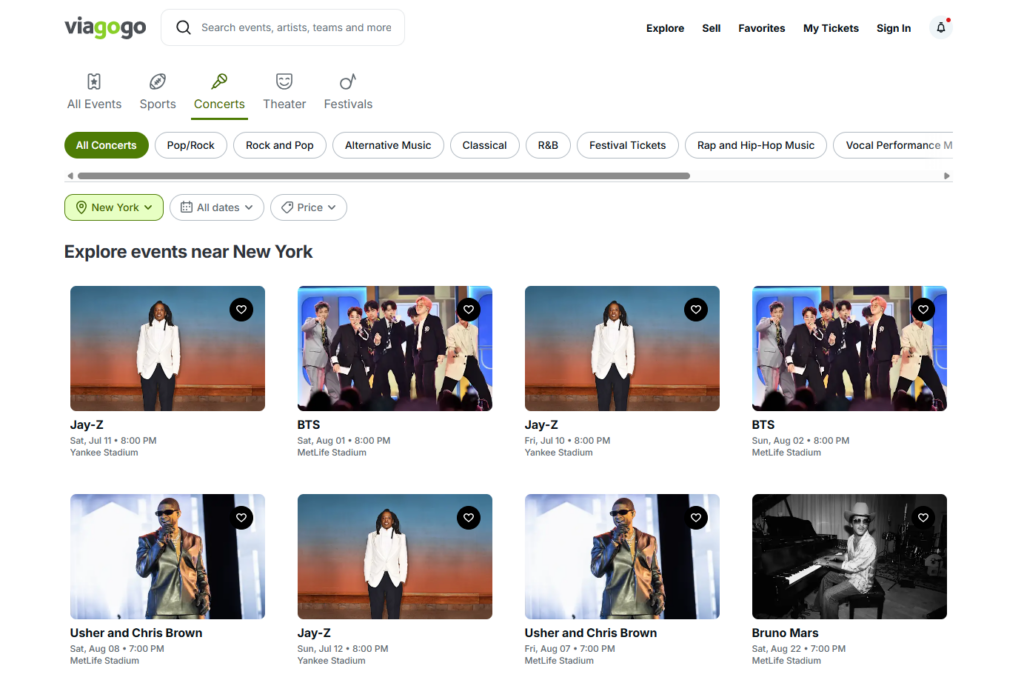Open My Tickets
Image resolution: width=1024 pixels, height=700 pixels.
coord(831,28)
